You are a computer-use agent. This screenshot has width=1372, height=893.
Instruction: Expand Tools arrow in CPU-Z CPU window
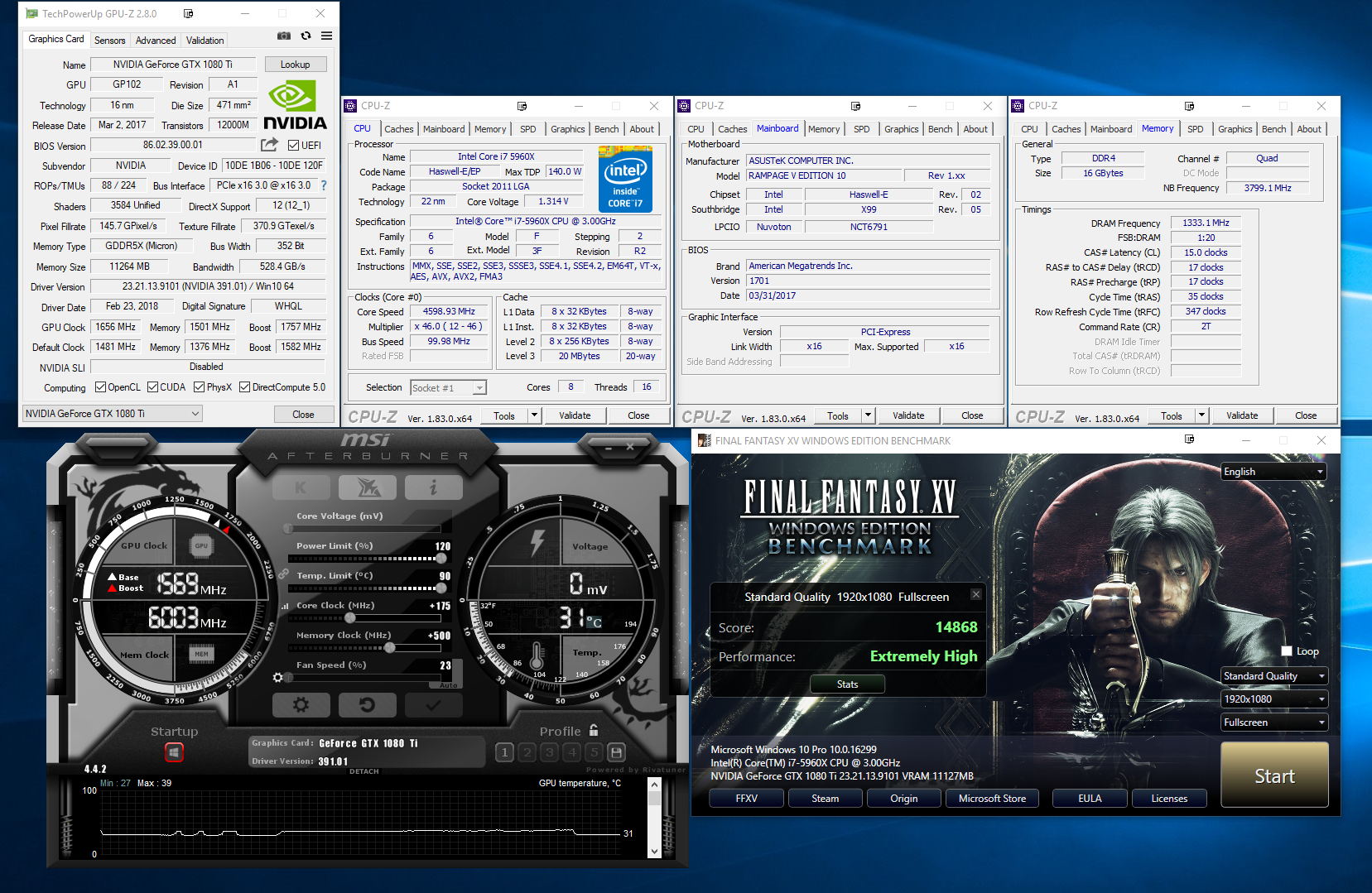pyautogui.click(x=534, y=415)
